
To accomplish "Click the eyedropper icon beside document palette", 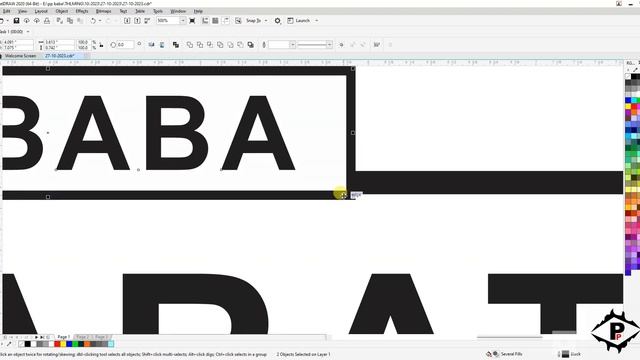I will click(x=9, y=344).
